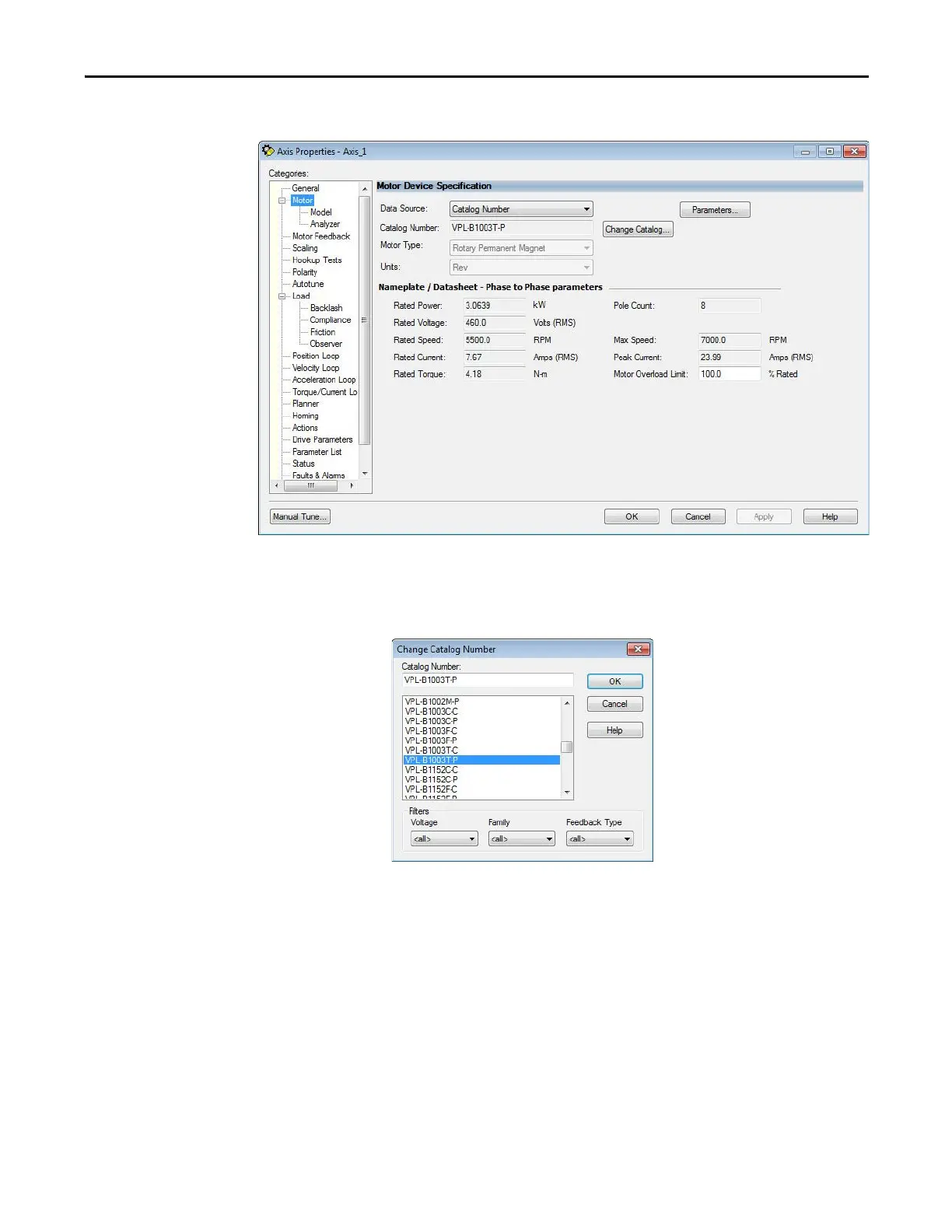
Task: Open Torque/Current Loop category
Action: (324, 392)
